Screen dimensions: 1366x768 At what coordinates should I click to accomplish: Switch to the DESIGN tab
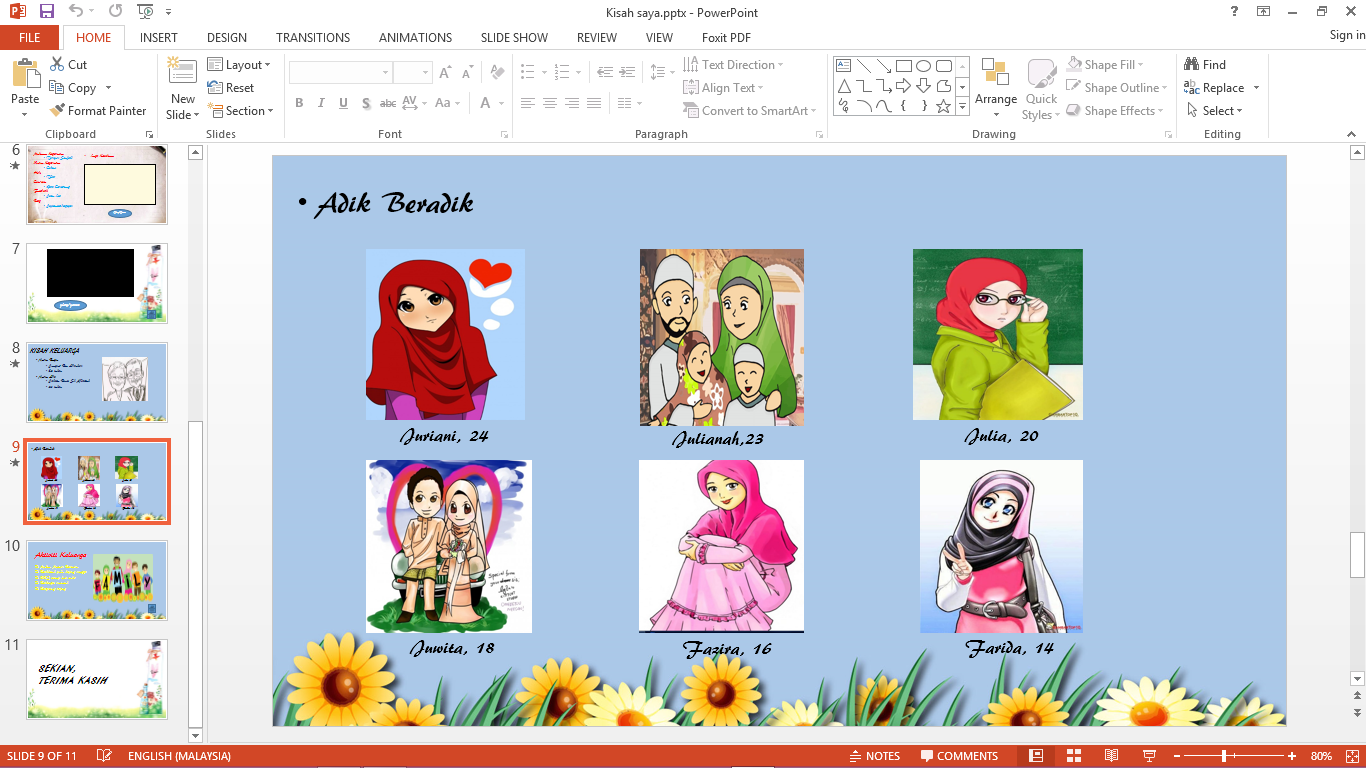click(x=227, y=38)
